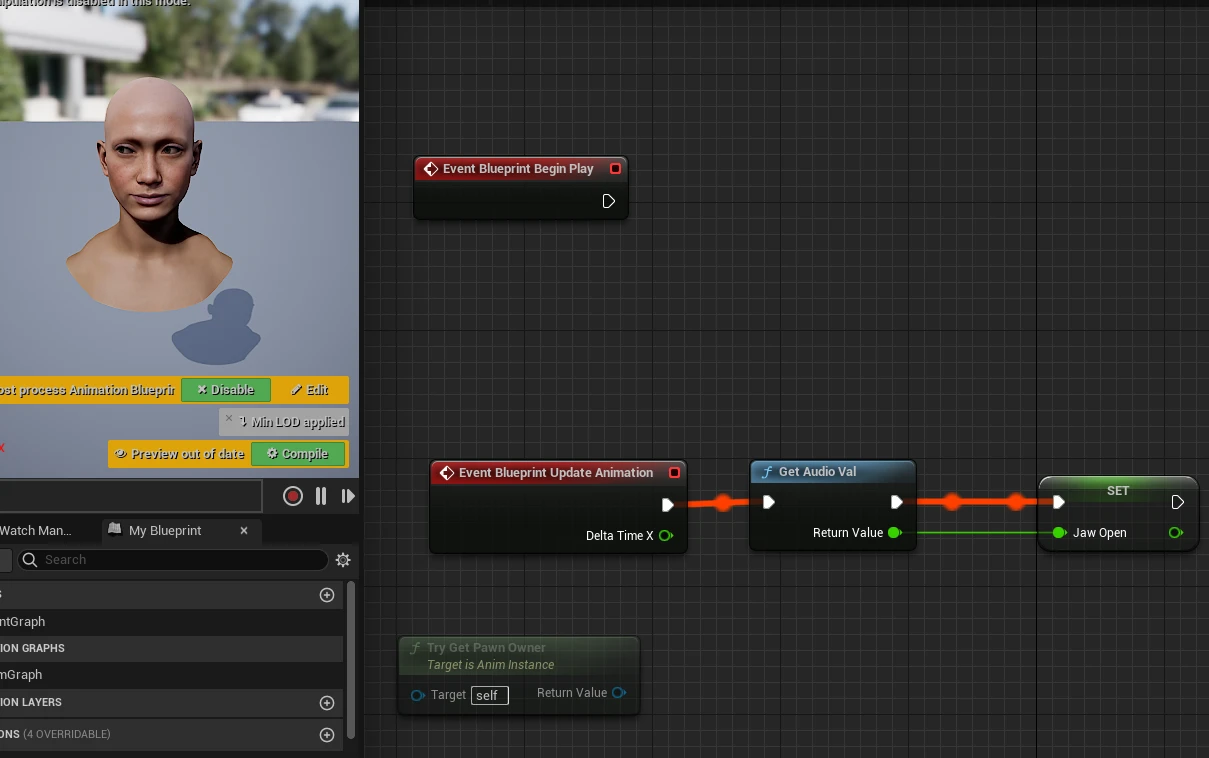Compile the out-of-date preview

pos(298,454)
